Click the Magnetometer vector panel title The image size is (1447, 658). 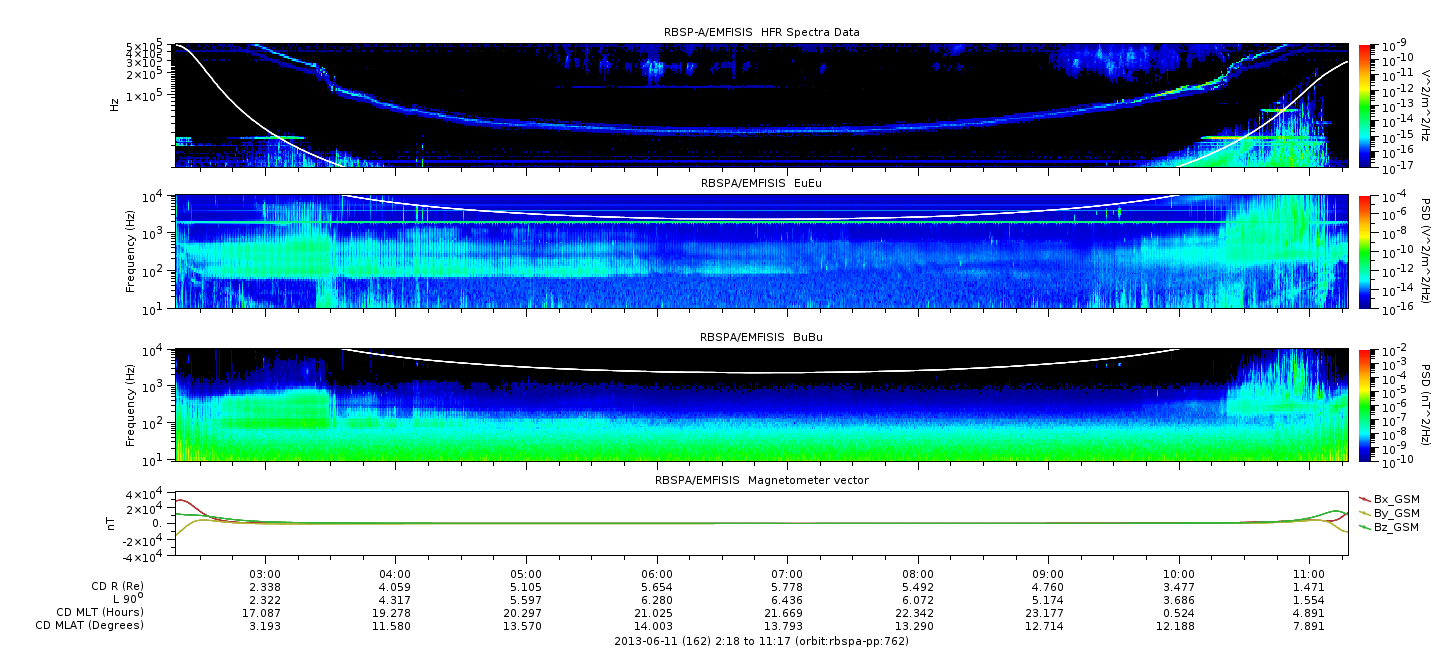761,480
